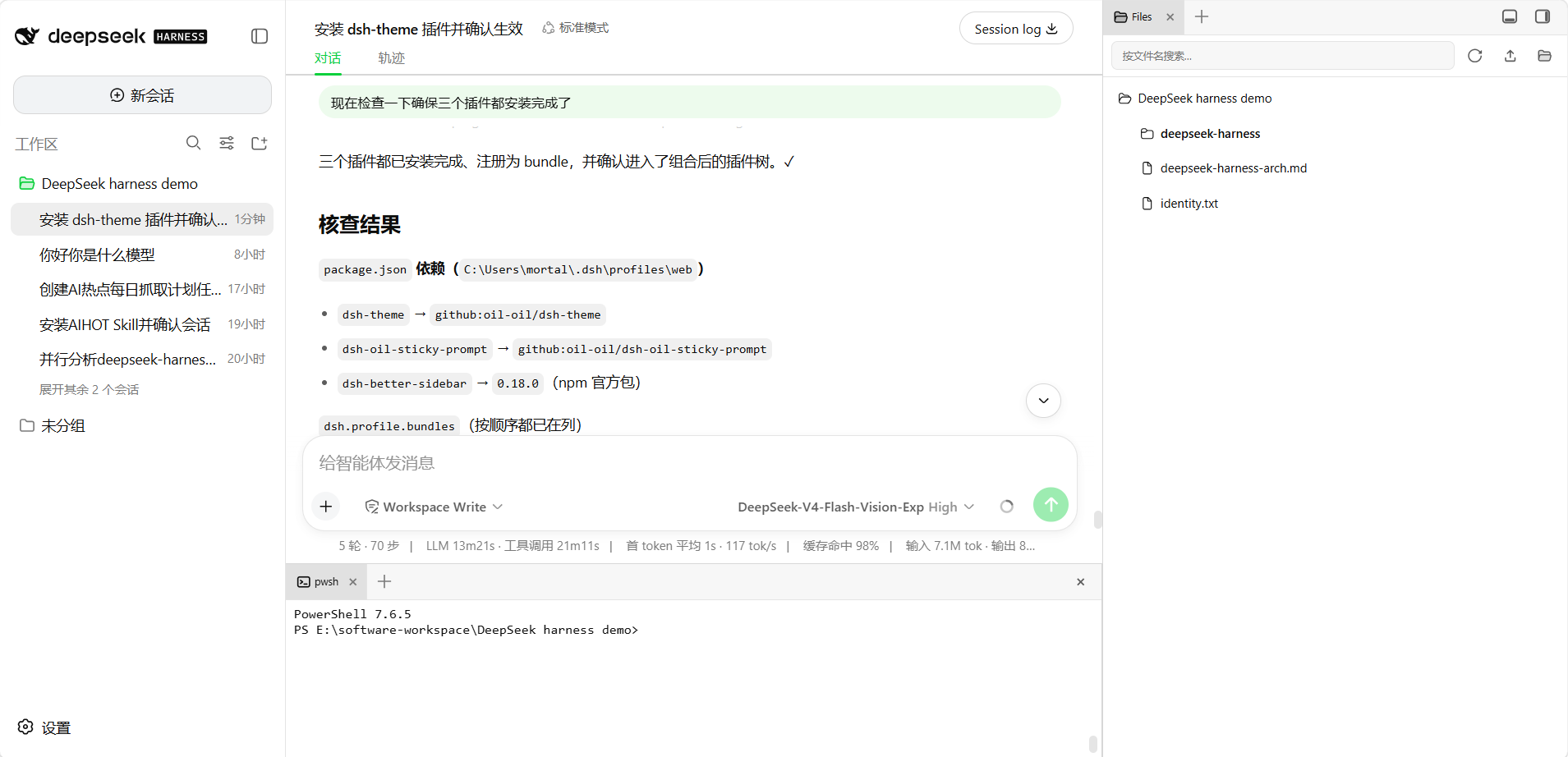This screenshot has height=757, width=1568.
Task: Click the deepseek logo icon
Action: 27,35
